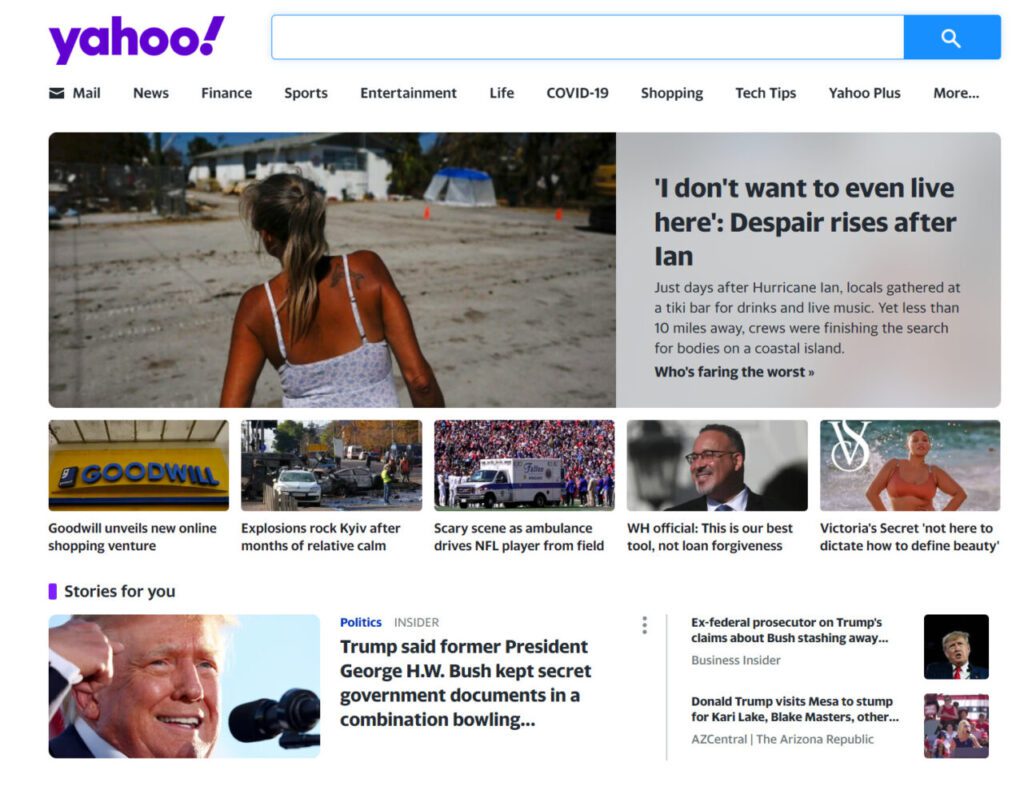The height and width of the screenshot is (786, 1024).
Task: Open the Goodwill store thumbnail image
Action: pyautogui.click(x=138, y=465)
